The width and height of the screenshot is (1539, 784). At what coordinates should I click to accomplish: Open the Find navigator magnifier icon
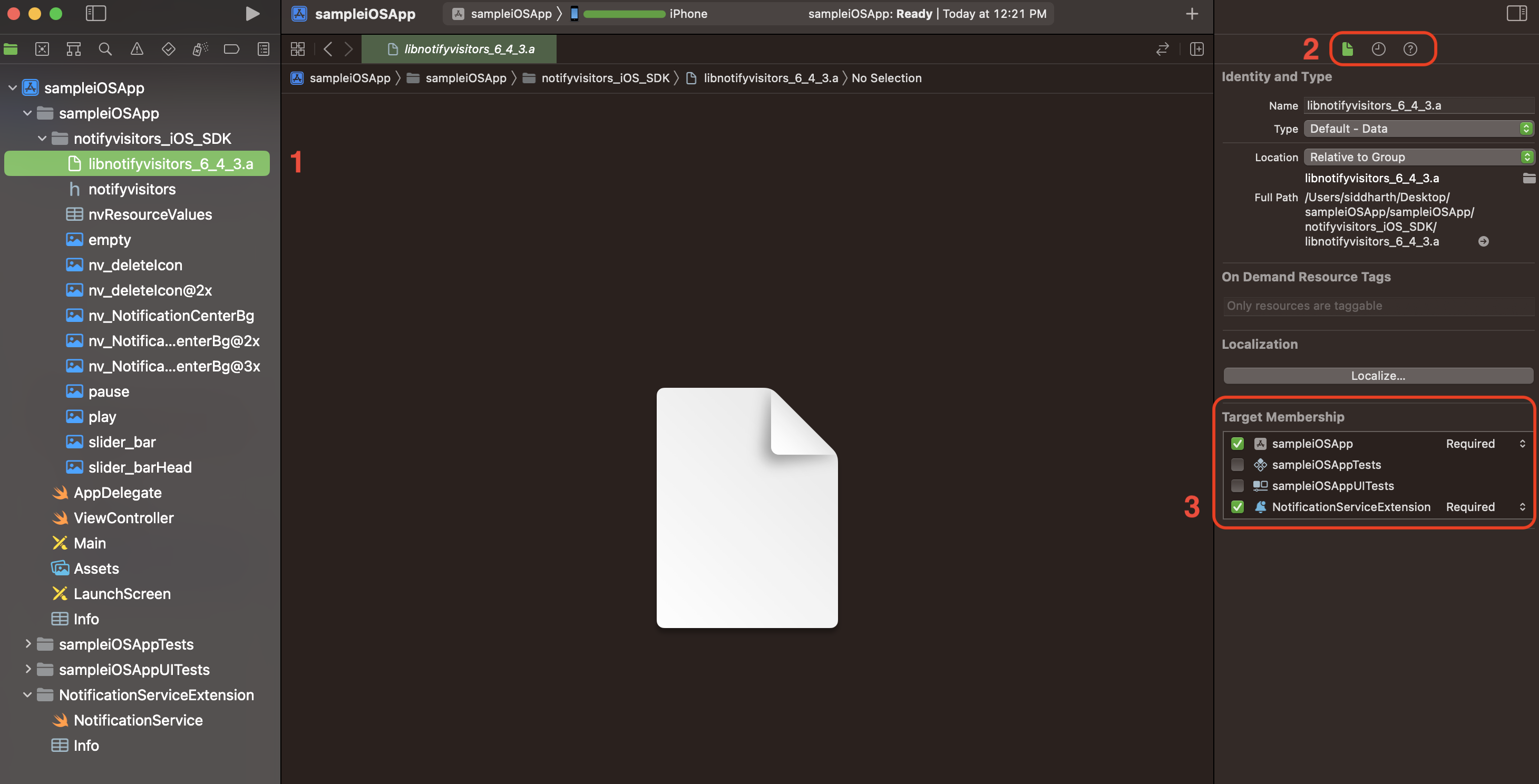click(x=105, y=49)
